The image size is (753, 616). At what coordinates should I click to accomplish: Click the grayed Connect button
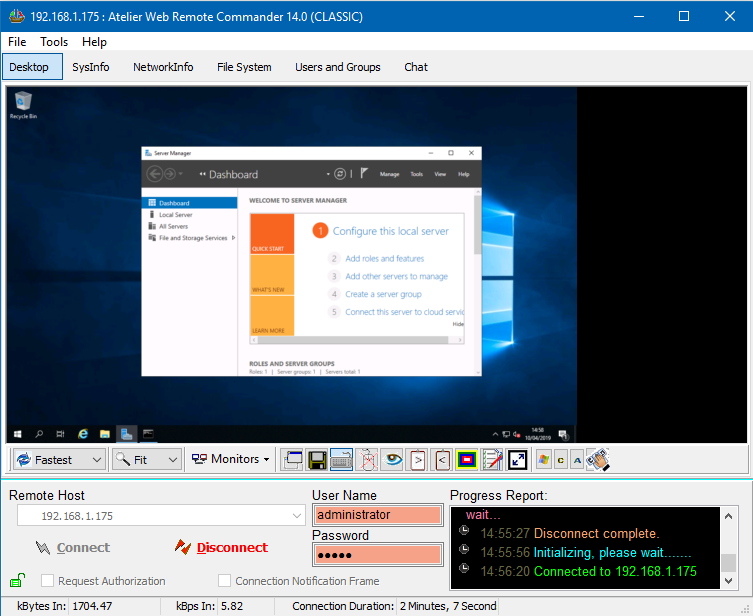point(73,547)
